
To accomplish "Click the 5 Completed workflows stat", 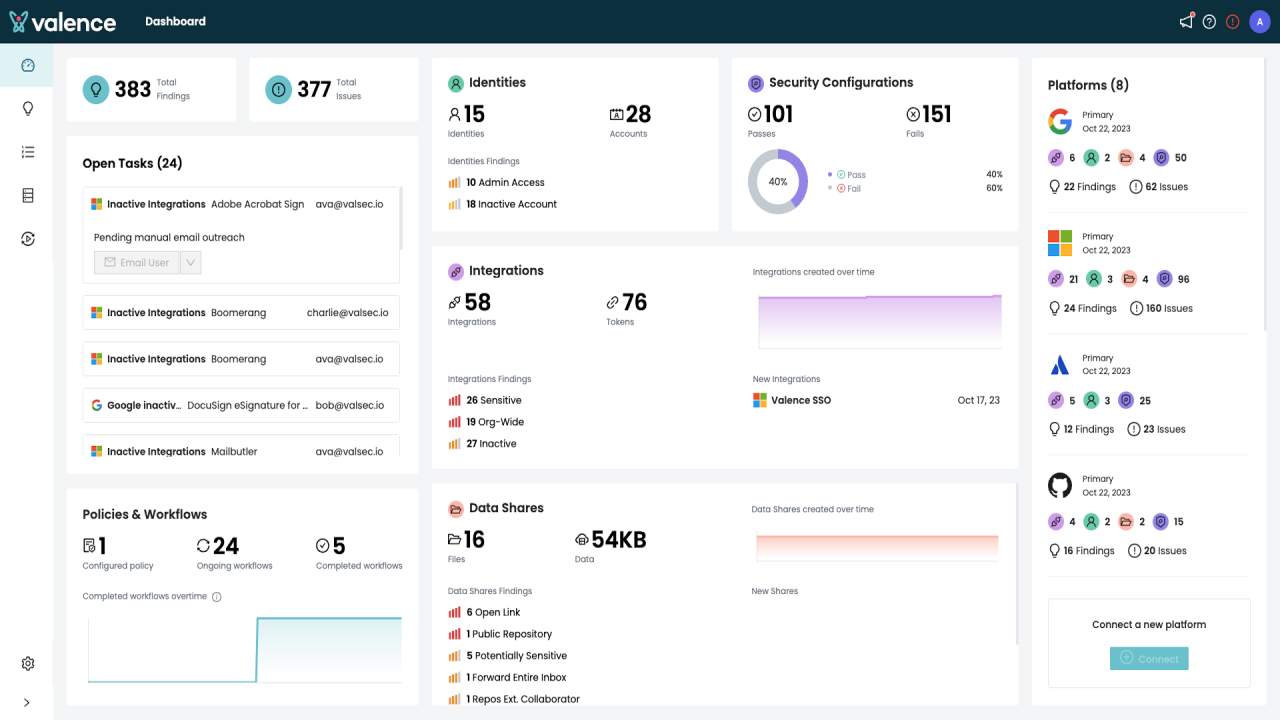I will coord(359,553).
